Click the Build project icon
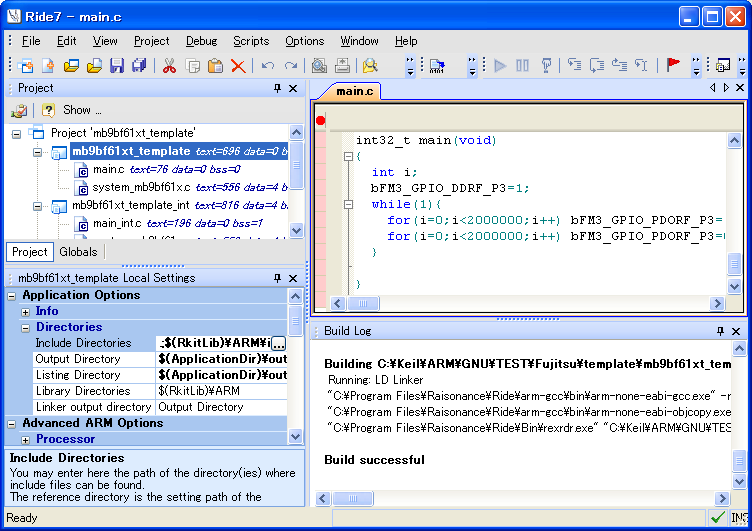752x531 pixels. click(x=437, y=65)
